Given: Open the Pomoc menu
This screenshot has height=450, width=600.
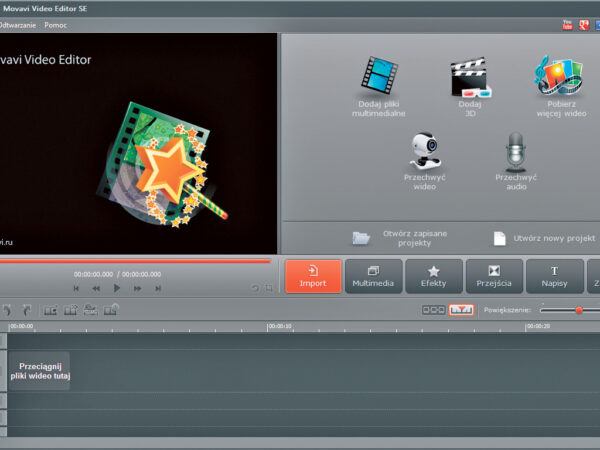Looking at the screenshot, I should point(56,24).
